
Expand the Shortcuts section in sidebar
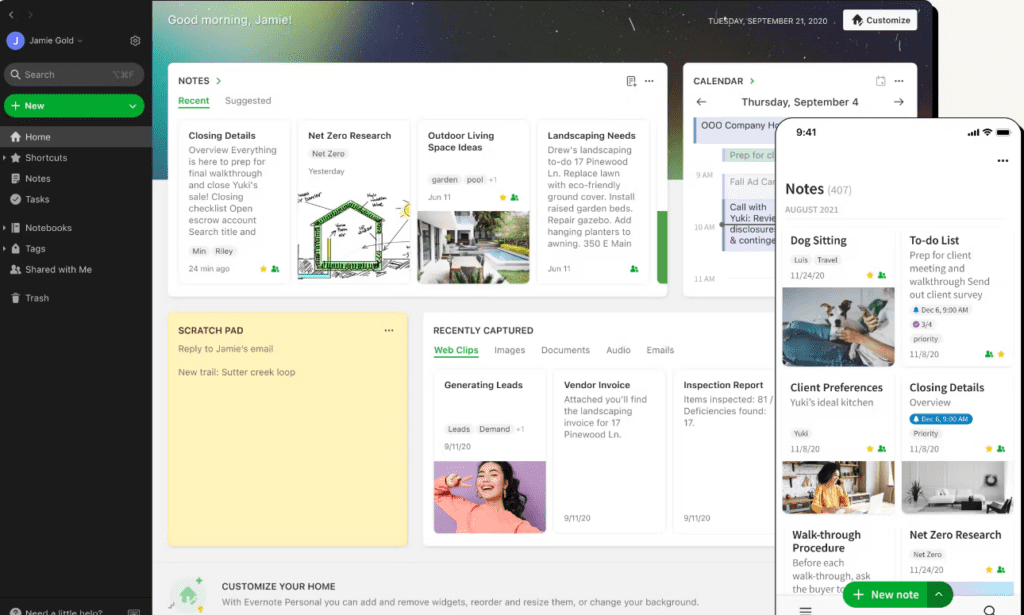point(5,158)
